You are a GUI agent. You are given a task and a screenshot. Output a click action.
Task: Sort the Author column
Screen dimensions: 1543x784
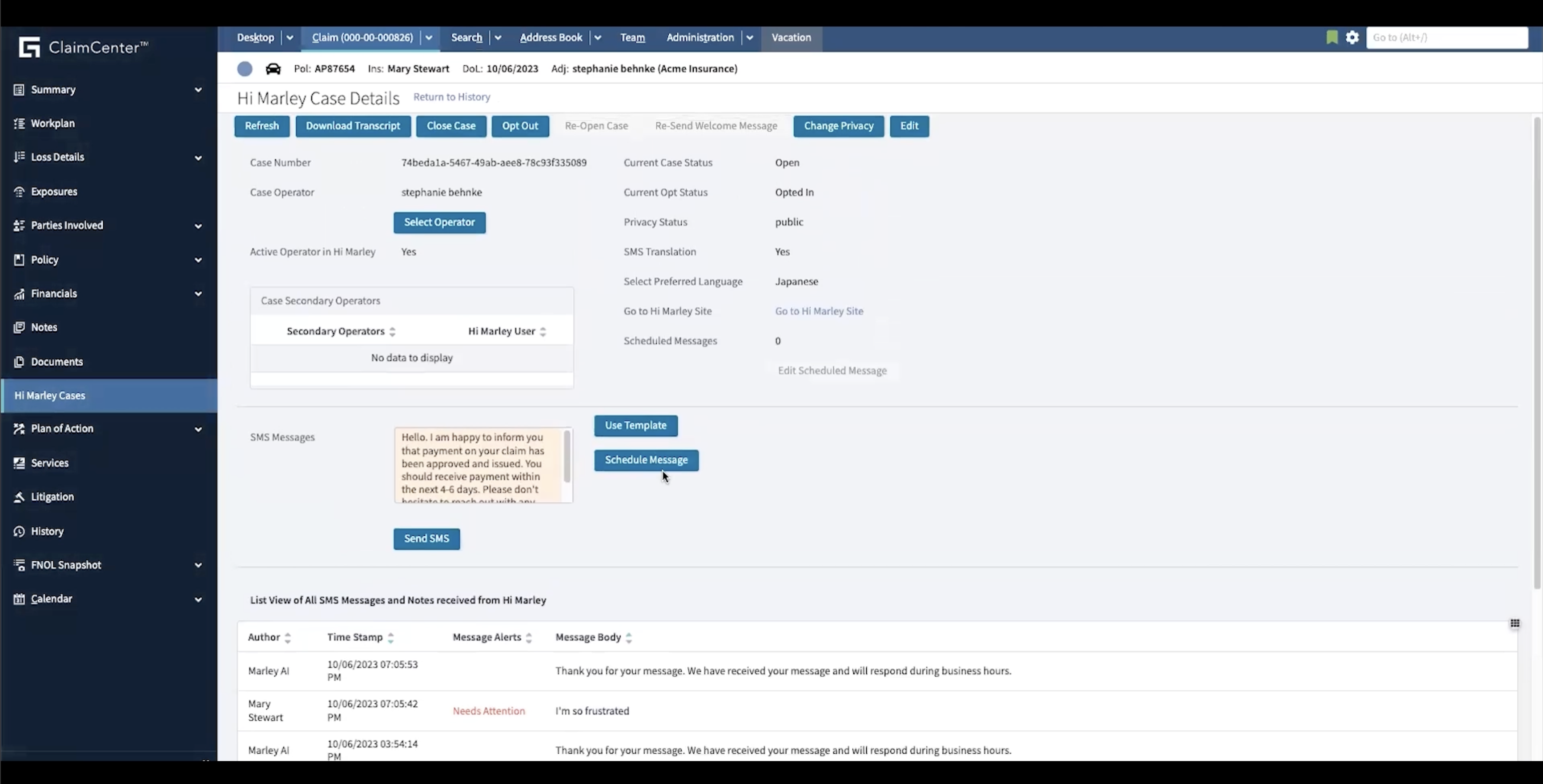click(288, 638)
